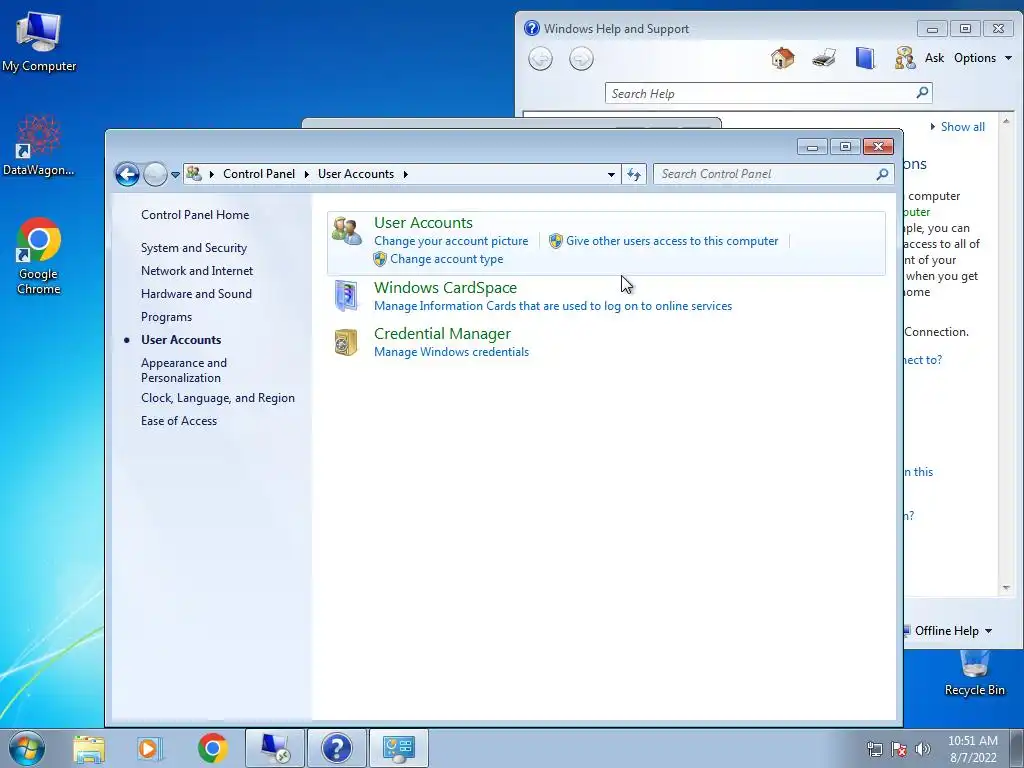Click Help window back arrow
This screenshot has width=1024, height=768.
(x=540, y=59)
